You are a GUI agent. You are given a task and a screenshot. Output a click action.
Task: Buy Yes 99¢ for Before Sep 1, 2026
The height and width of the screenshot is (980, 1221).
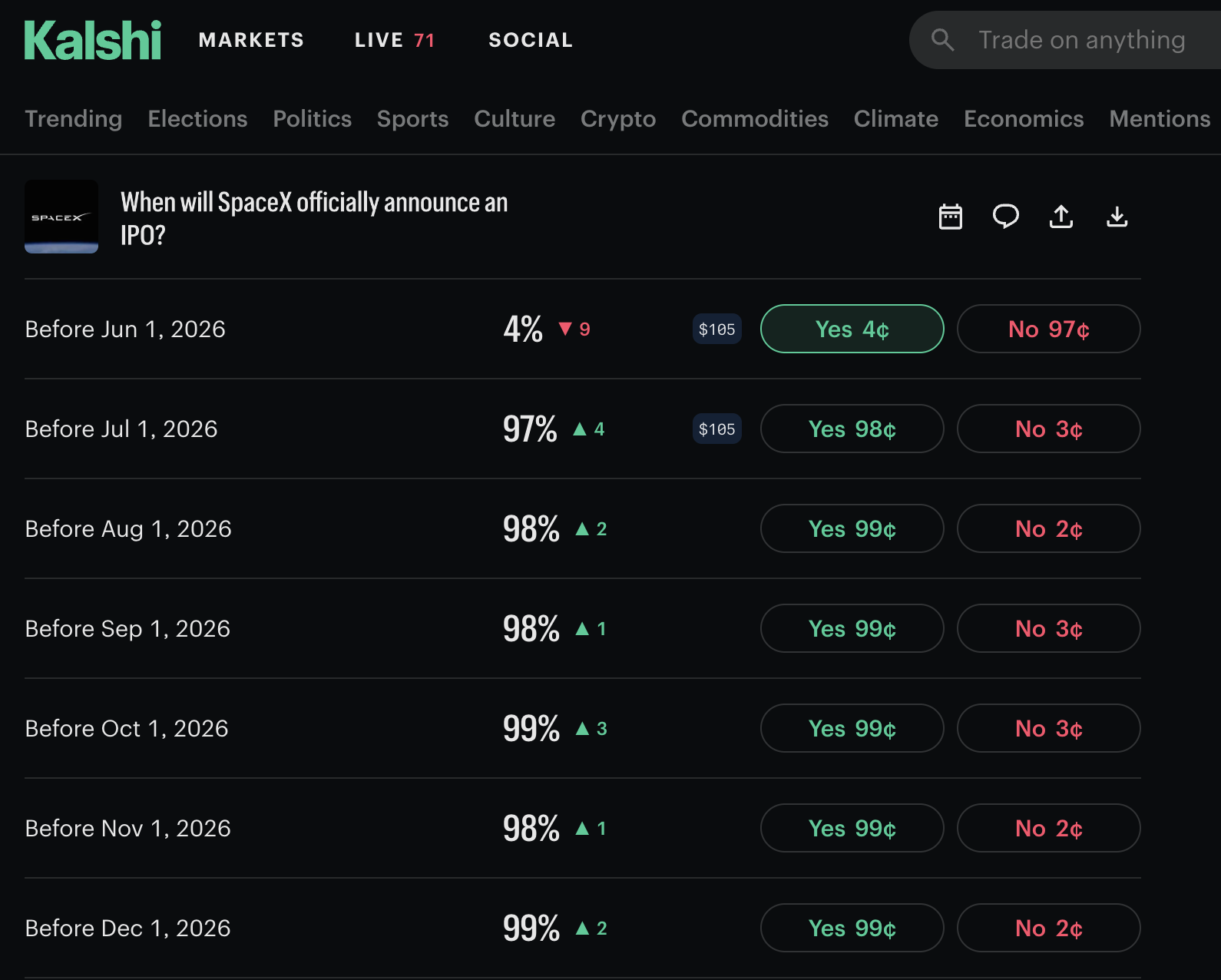pyautogui.click(x=852, y=628)
